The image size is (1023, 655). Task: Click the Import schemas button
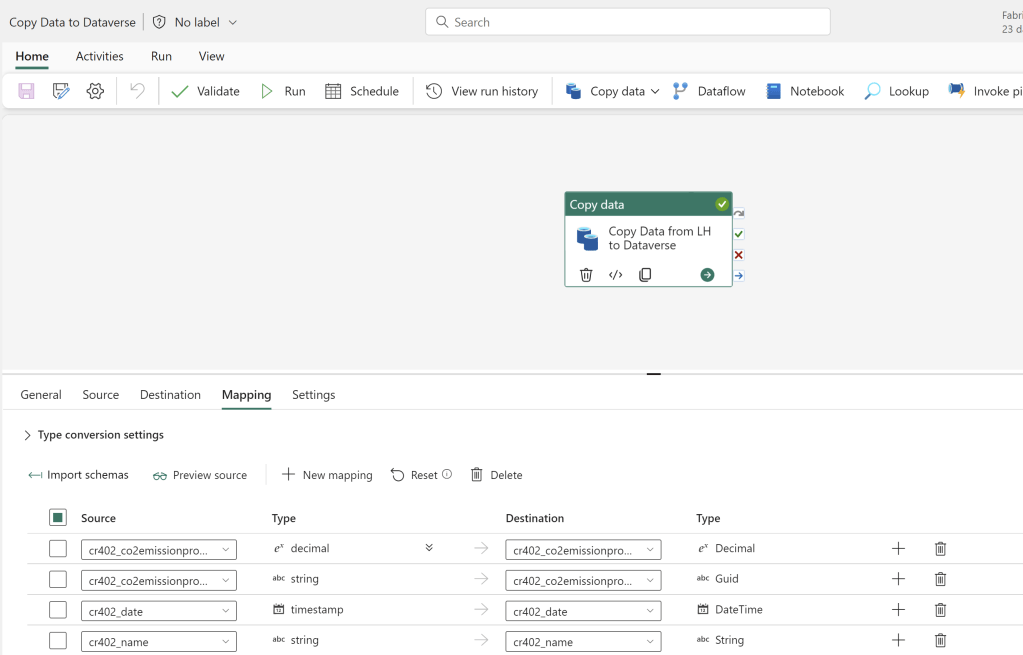pos(79,475)
